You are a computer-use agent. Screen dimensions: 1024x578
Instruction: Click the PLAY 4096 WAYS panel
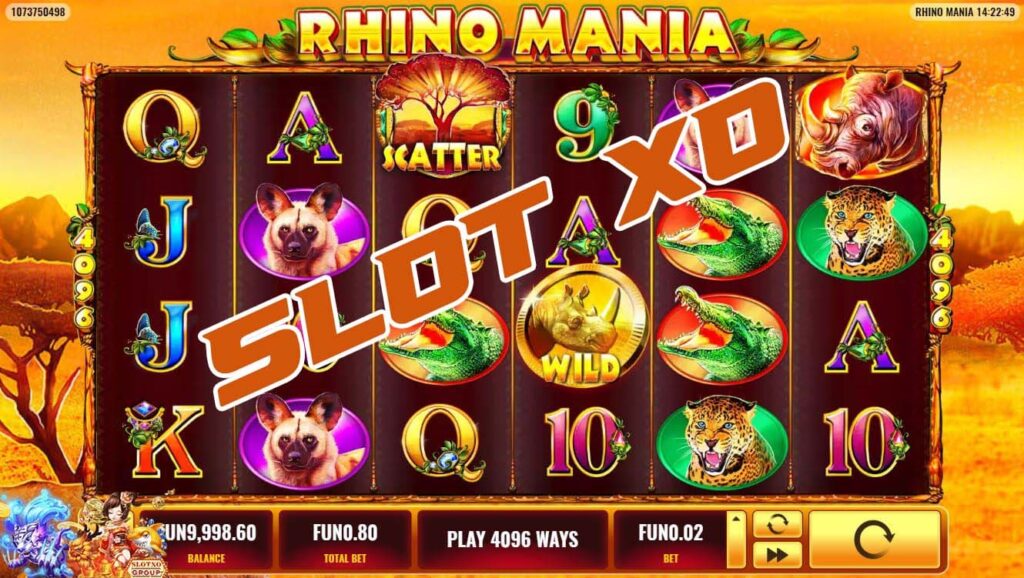click(513, 539)
